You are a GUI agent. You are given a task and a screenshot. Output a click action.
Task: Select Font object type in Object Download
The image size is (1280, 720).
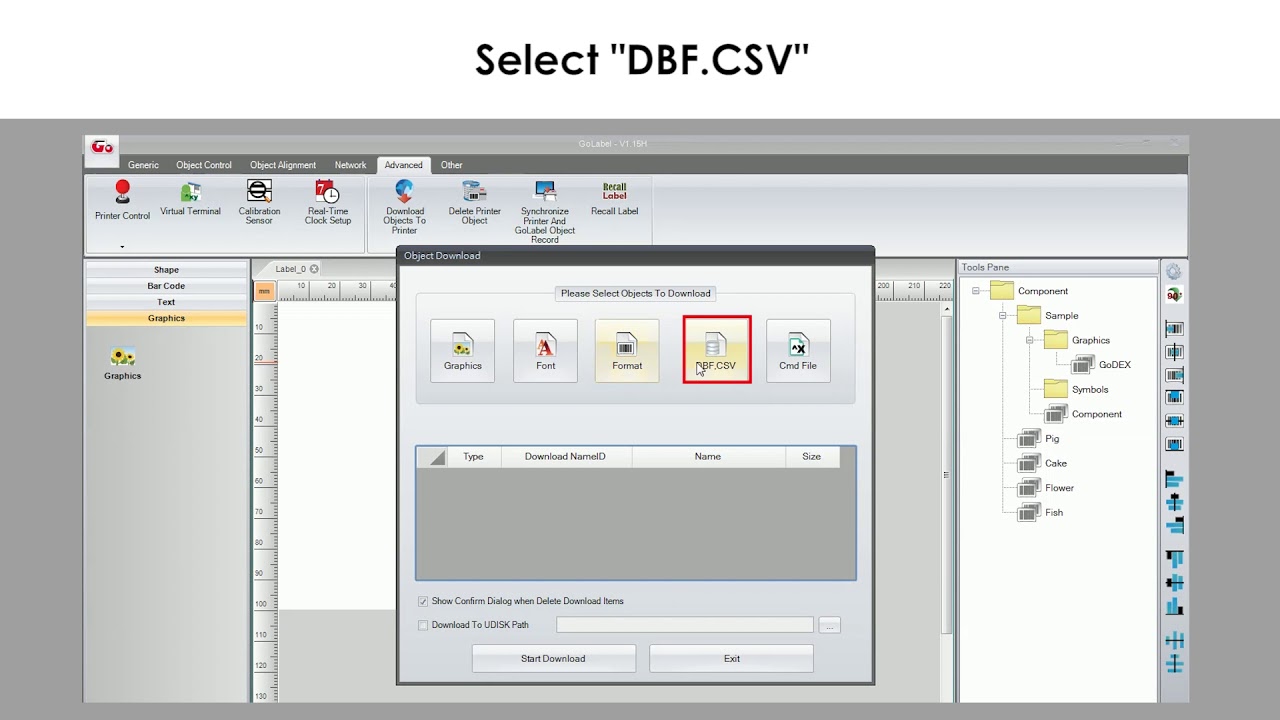coord(545,350)
